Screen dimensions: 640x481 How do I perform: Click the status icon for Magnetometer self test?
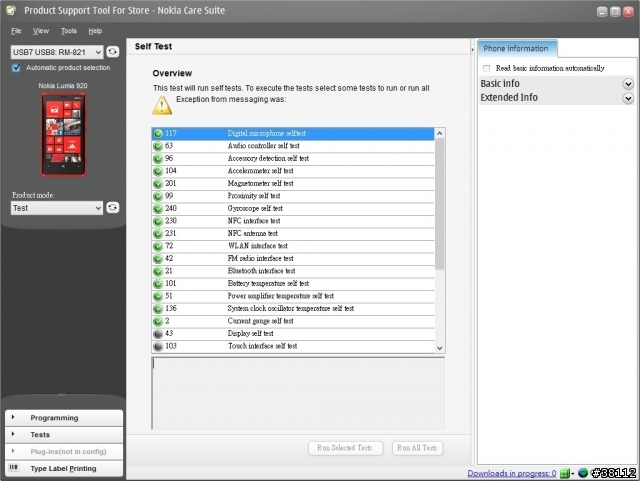[x=158, y=184]
